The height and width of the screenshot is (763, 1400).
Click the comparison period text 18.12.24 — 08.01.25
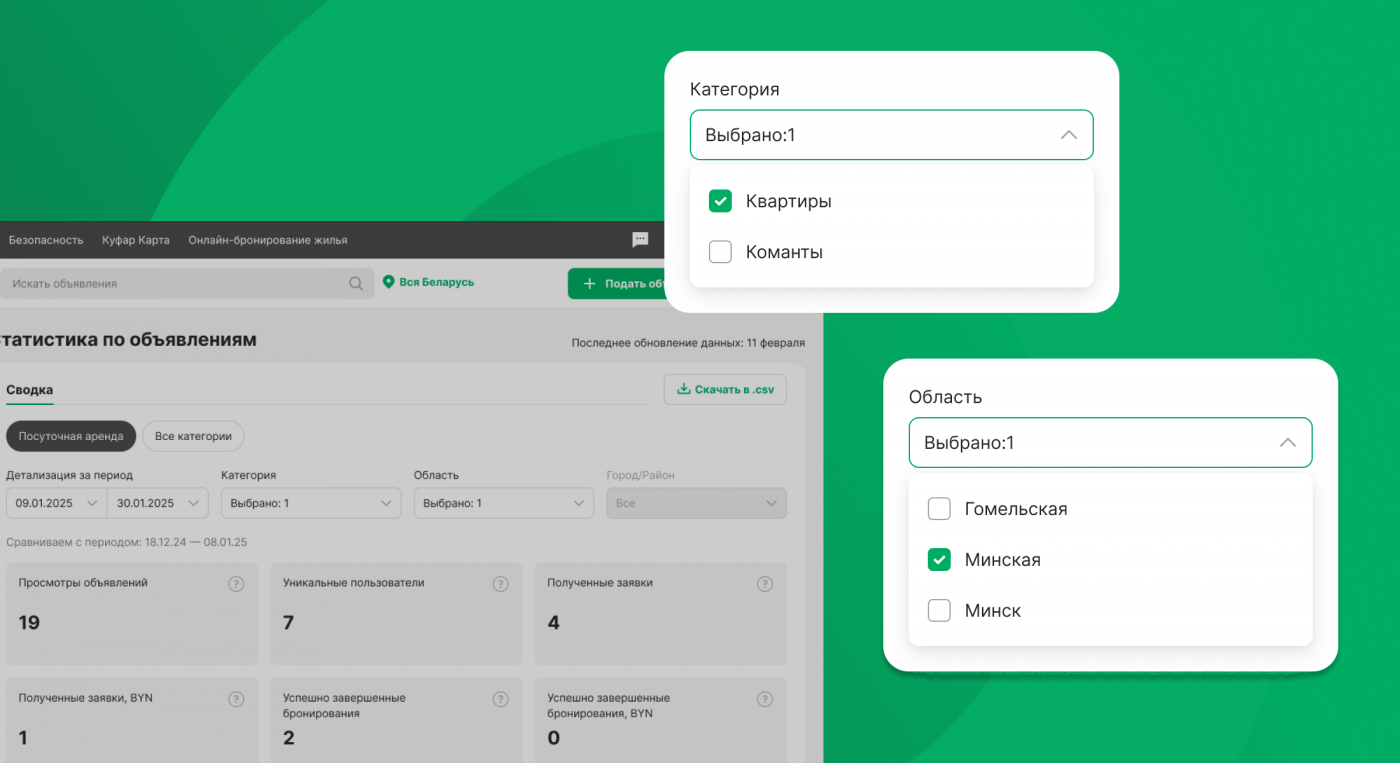point(196,542)
